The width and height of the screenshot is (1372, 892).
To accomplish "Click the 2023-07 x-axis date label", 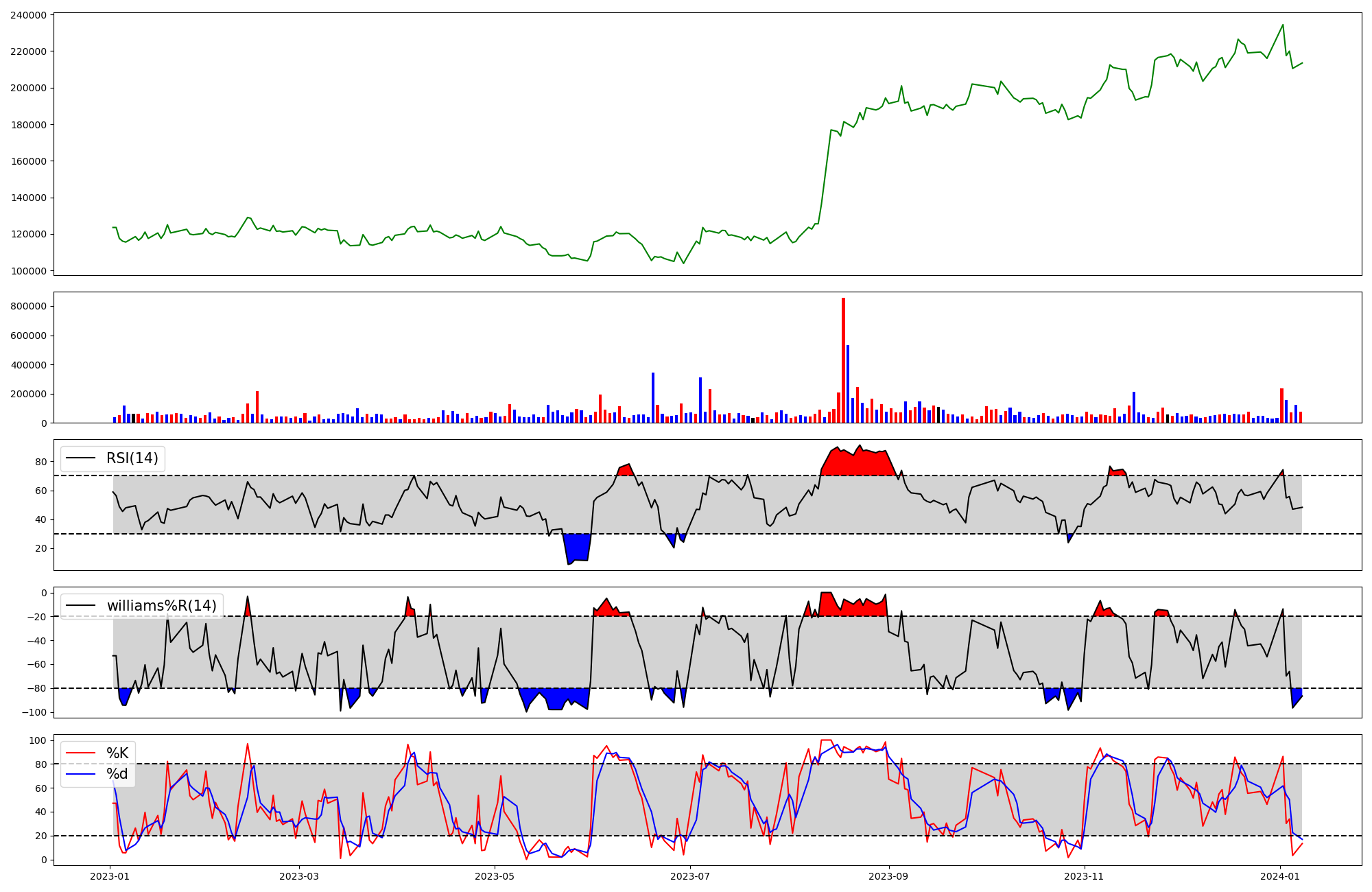I will coord(690,876).
